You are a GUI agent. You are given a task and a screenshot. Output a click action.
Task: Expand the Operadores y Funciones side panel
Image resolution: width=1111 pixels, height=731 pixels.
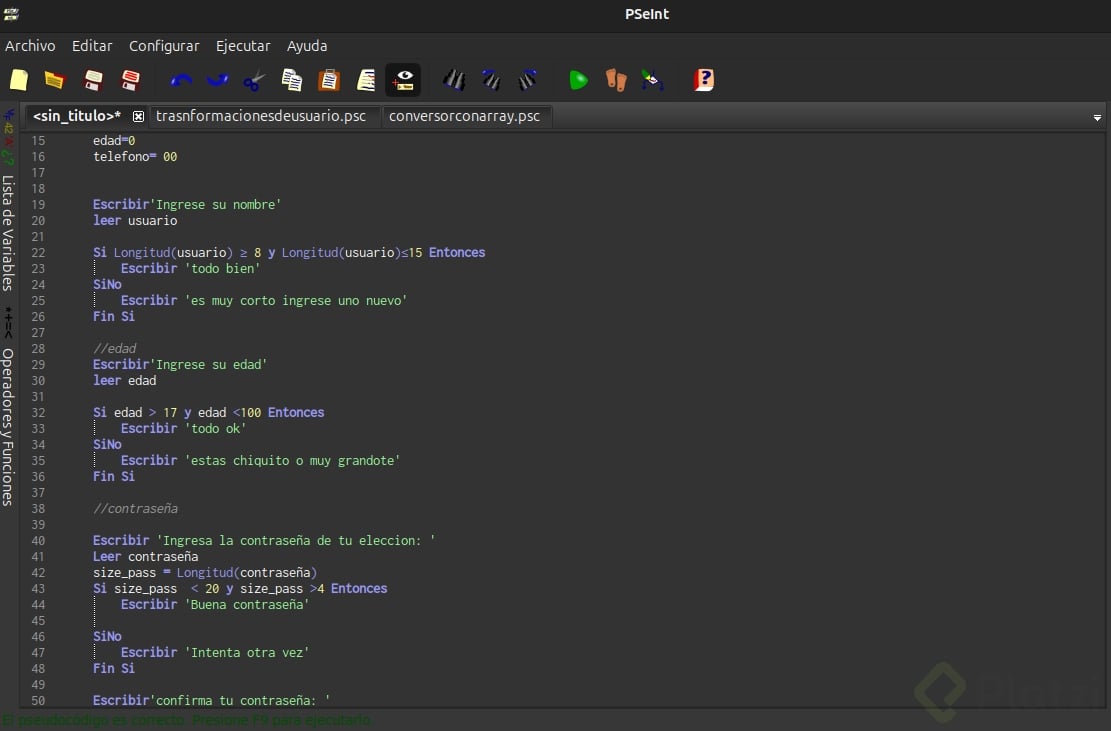click(8, 425)
